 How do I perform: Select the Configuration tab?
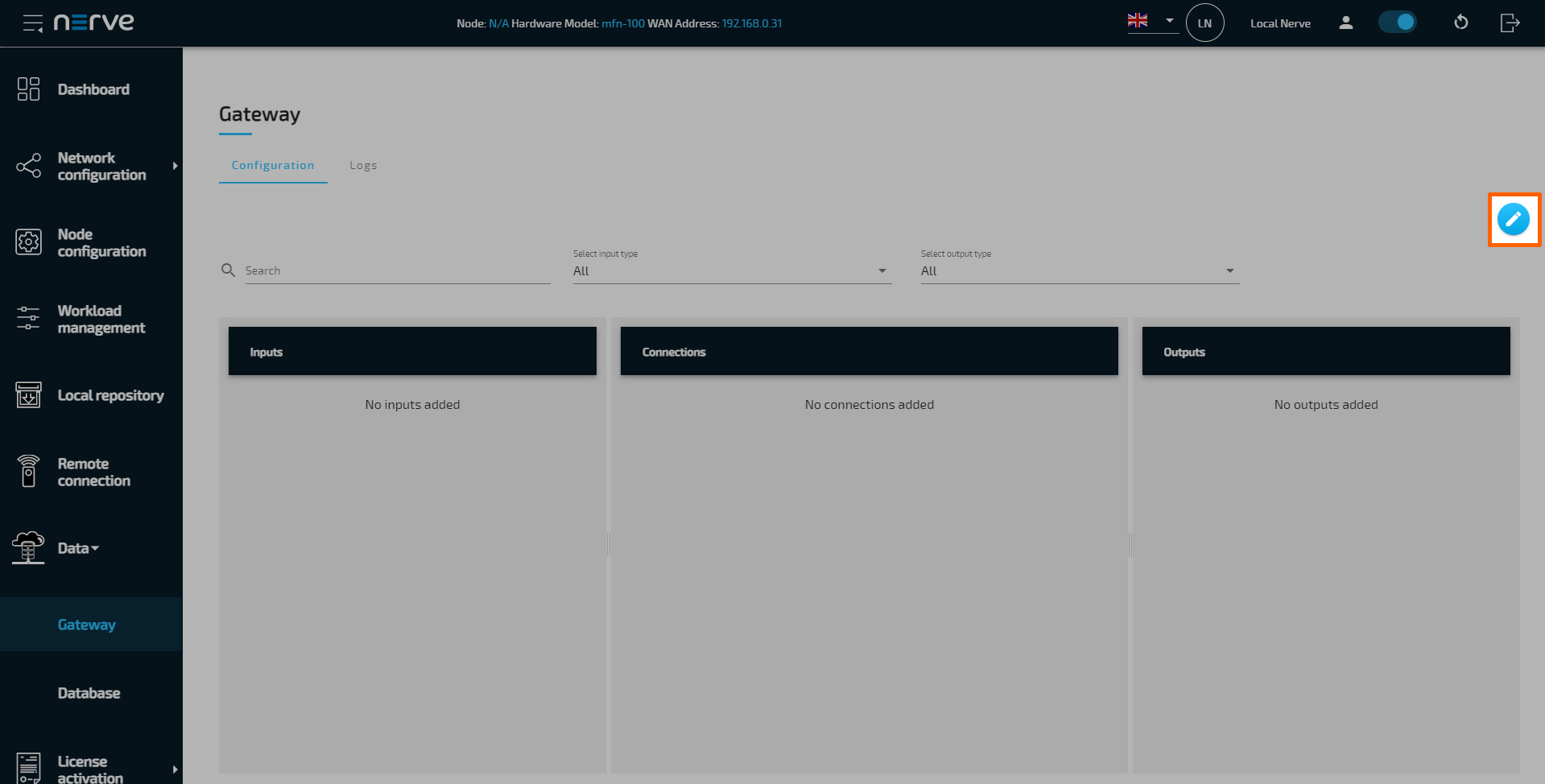click(273, 165)
